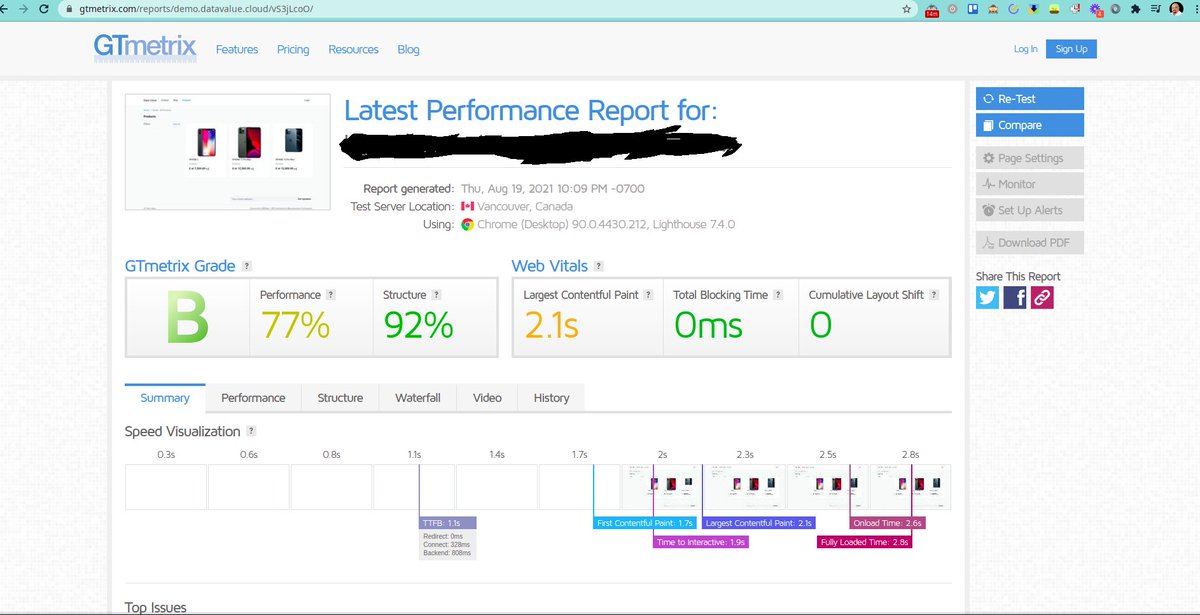This screenshot has height=615, width=1200.
Task: Click the Download PDF button
Action: click(1030, 242)
